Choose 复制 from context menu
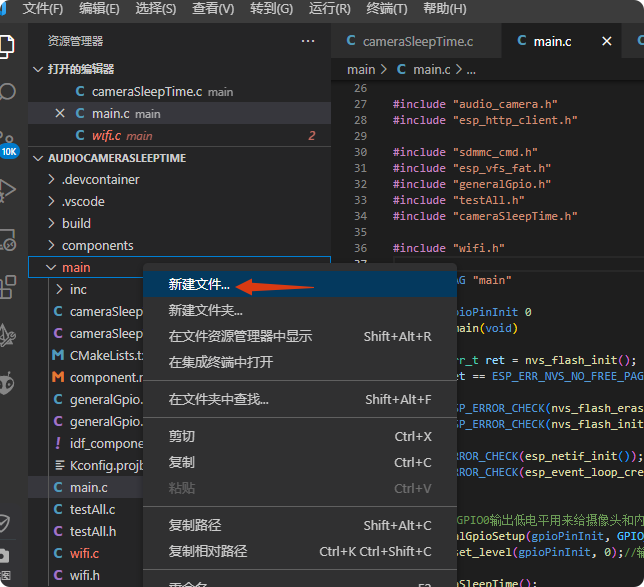The image size is (644, 587). (x=300, y=462)
